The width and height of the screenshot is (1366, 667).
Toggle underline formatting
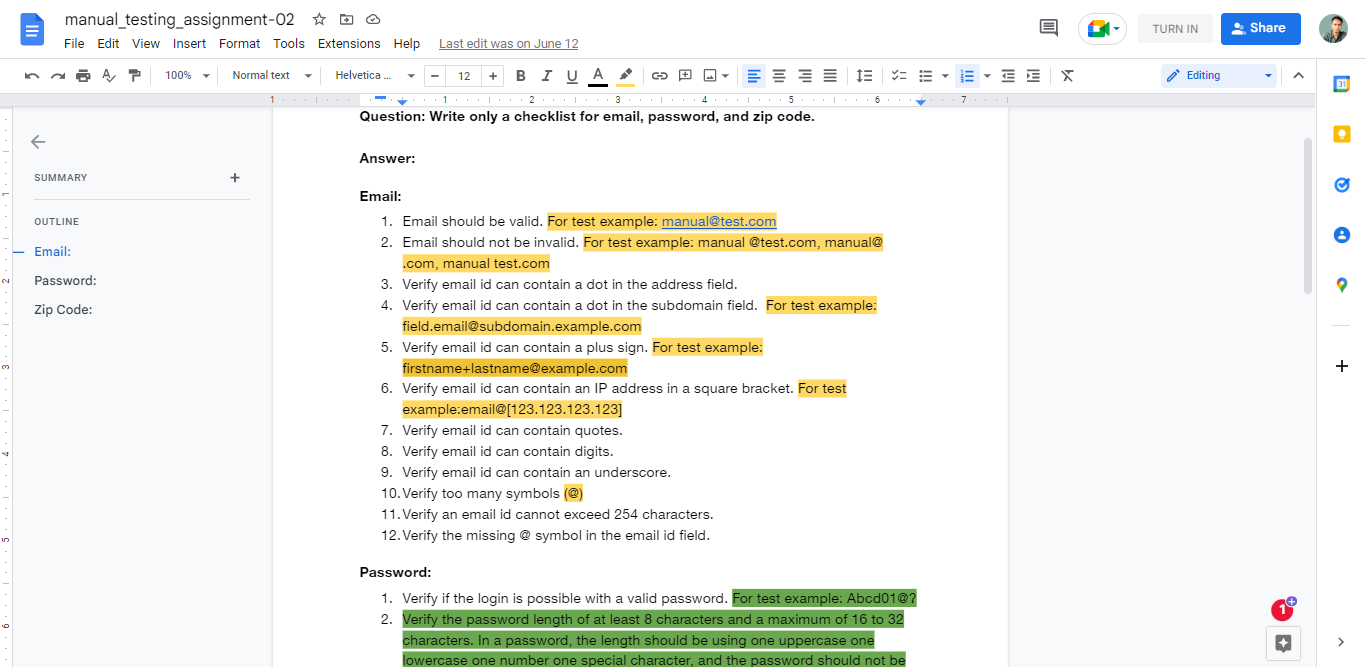click(572, 76)
